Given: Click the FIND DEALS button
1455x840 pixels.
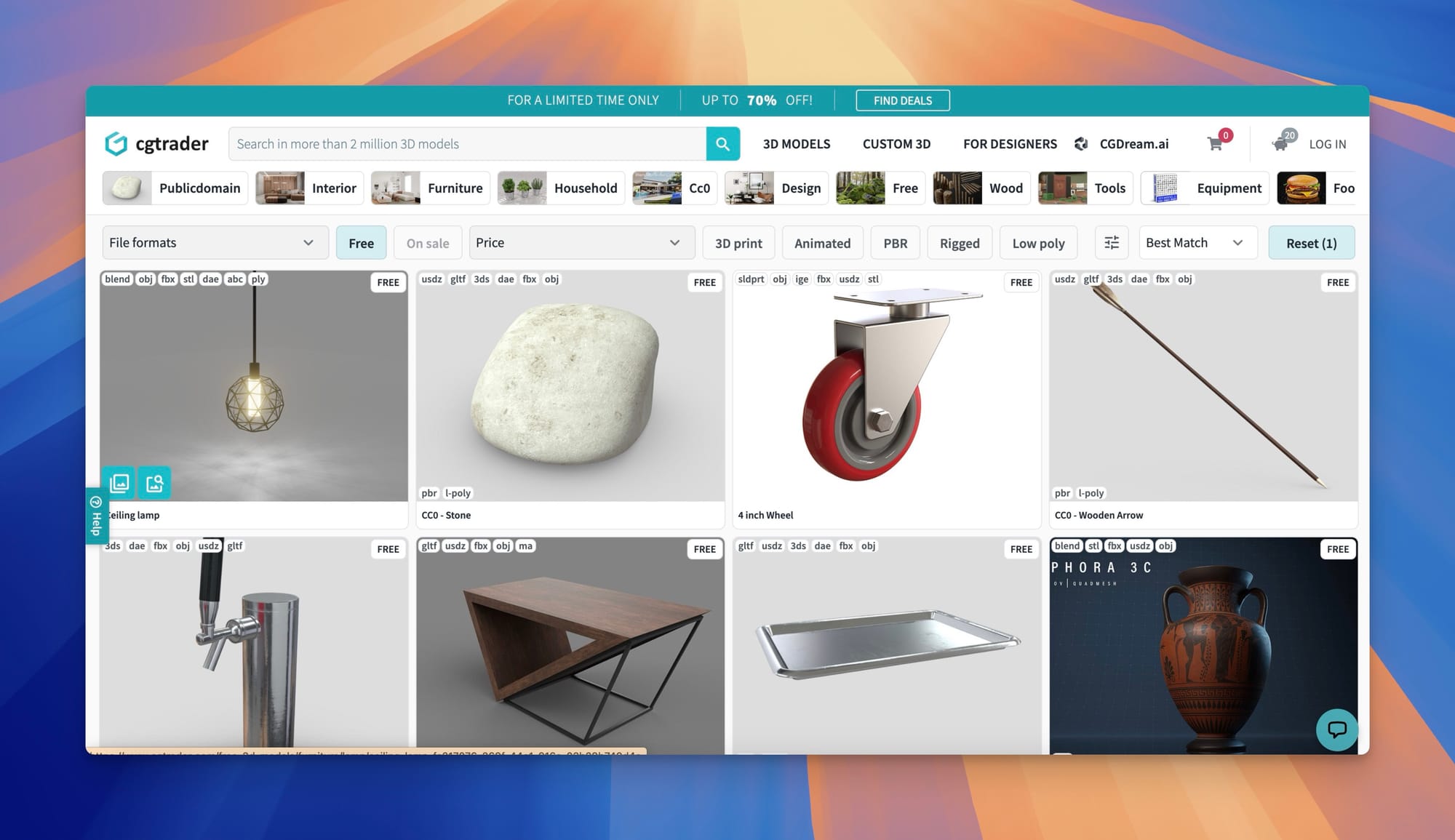Looking at the screenshot, I should tap(902, 100).
